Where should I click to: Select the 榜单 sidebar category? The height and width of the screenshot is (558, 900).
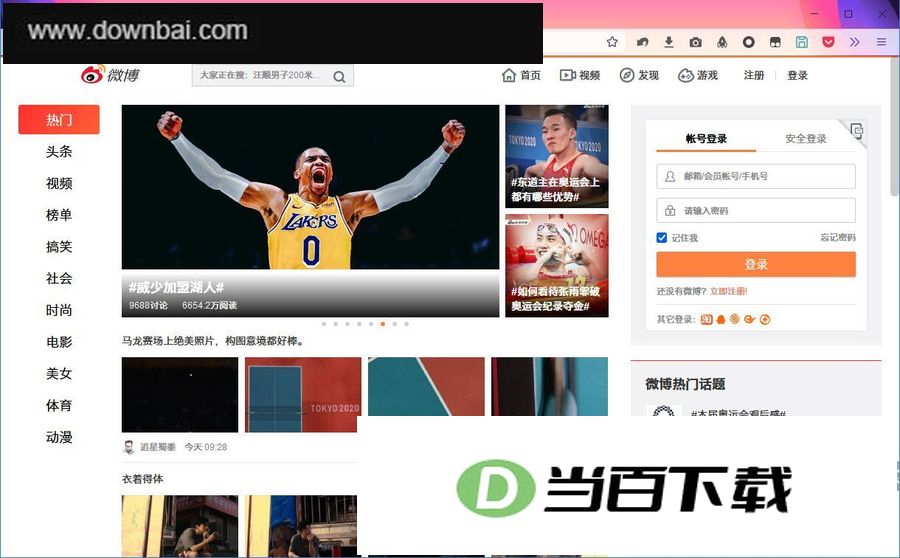[x=59, y=215]
